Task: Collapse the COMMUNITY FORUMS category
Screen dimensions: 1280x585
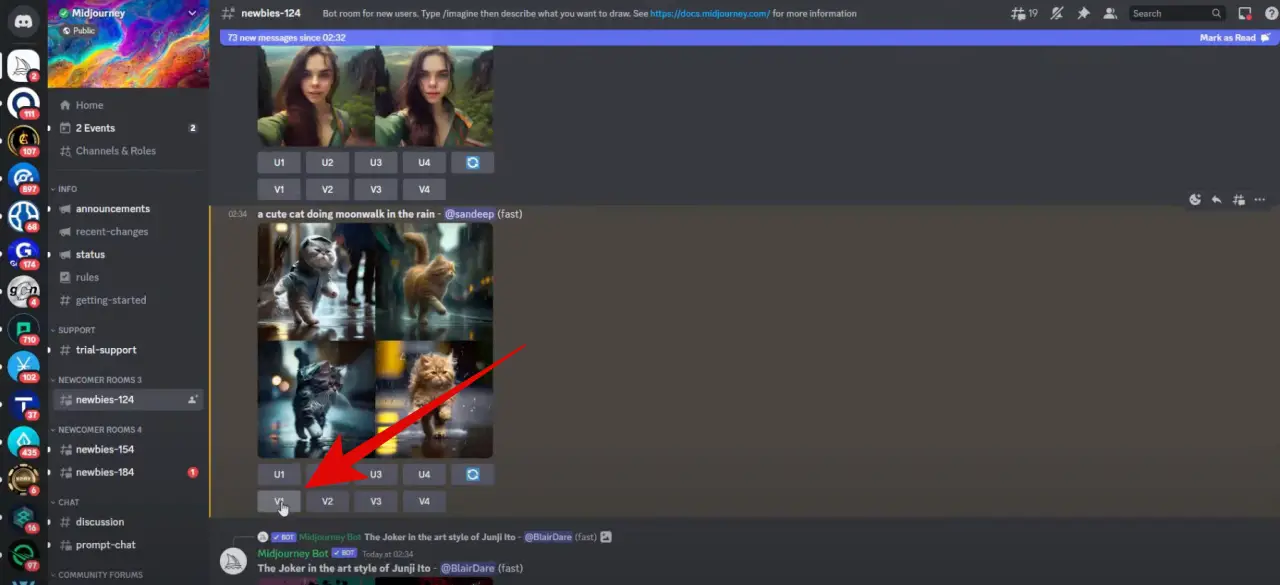Action: pos(100,575)
